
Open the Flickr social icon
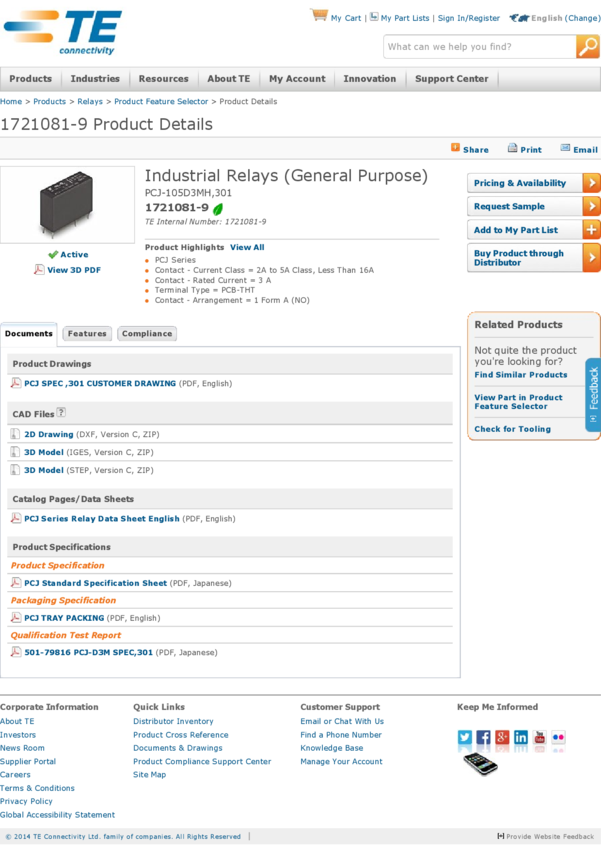click(558, 738)
